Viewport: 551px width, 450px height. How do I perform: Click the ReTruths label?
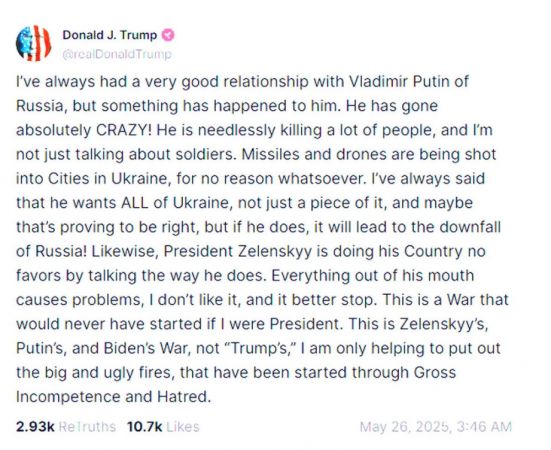point(87,427)
